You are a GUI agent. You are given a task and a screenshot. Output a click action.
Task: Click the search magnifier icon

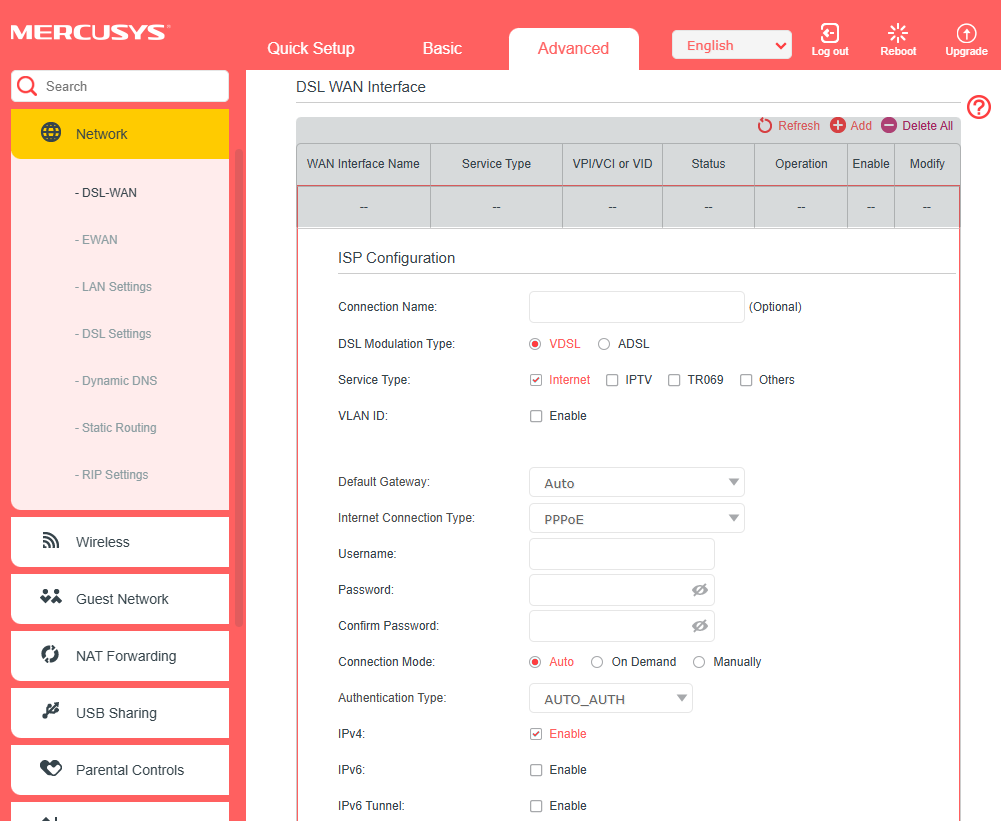click(x=27, y=86)
